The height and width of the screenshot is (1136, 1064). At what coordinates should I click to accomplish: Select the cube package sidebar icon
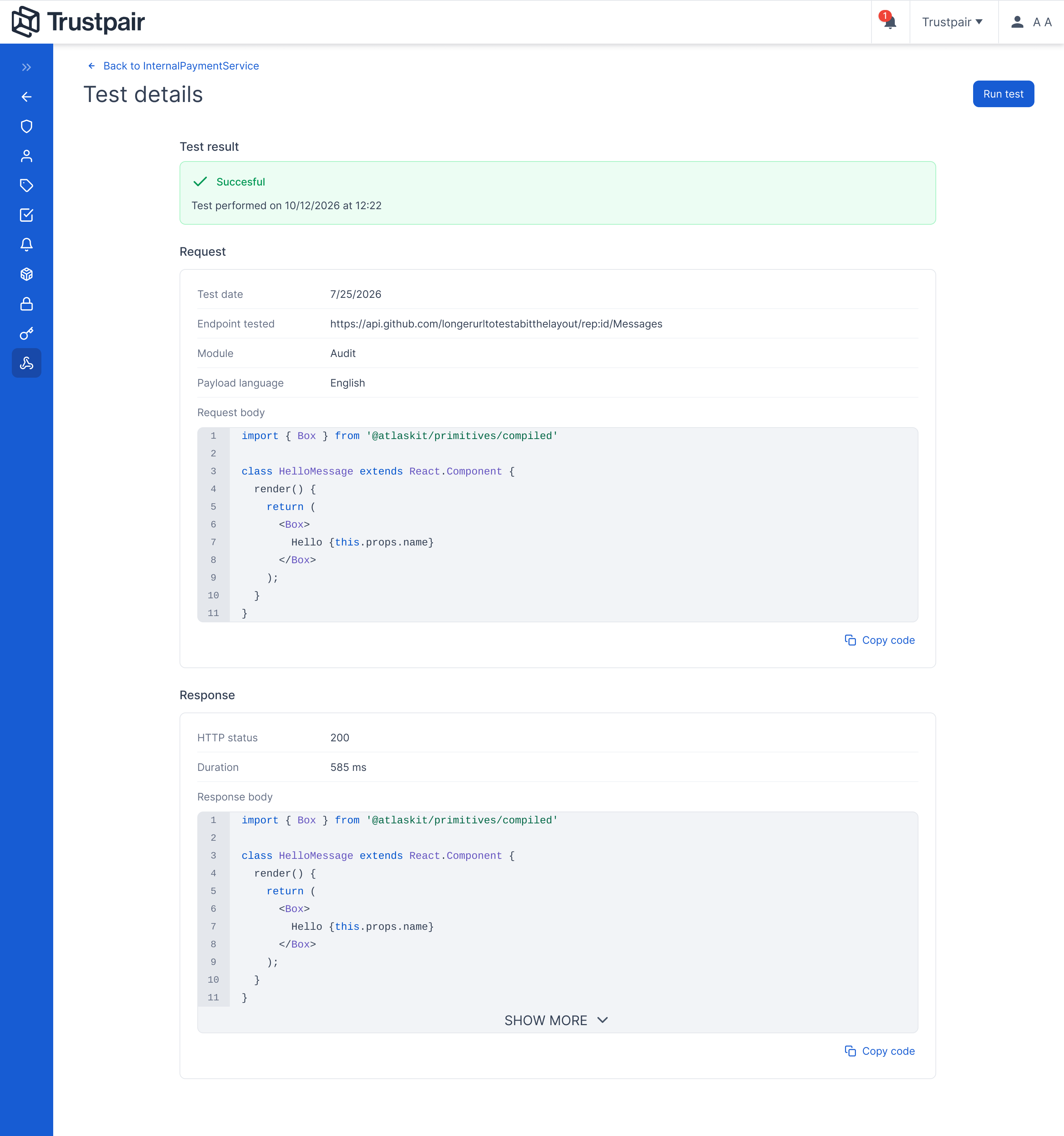tap(26, 274)
